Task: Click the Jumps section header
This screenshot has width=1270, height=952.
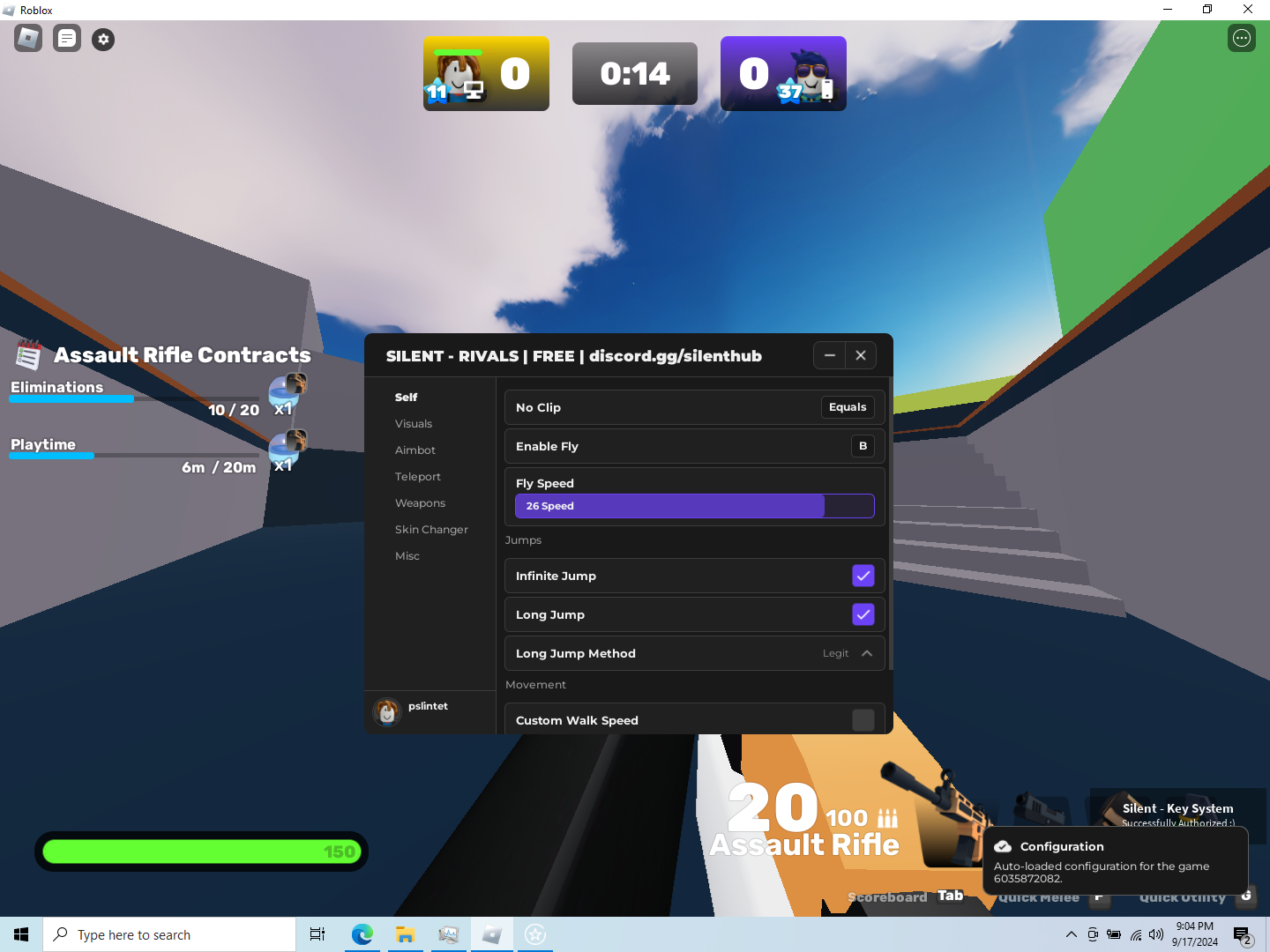Action: point(523,540)
